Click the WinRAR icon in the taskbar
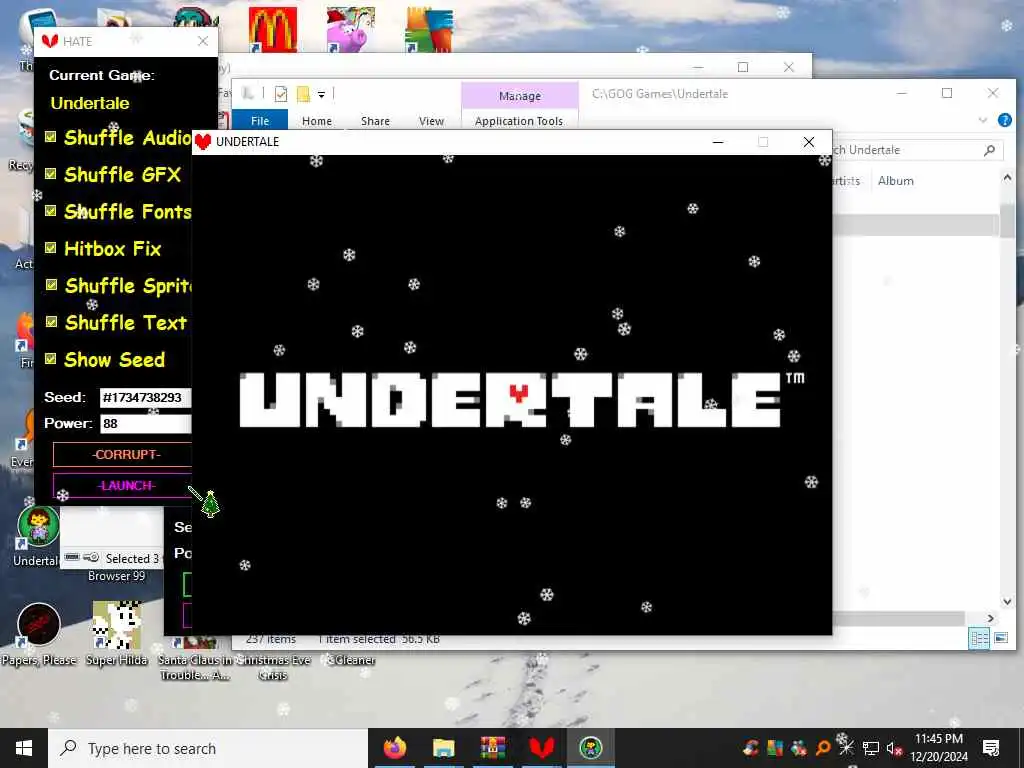 tap(492, 748)
